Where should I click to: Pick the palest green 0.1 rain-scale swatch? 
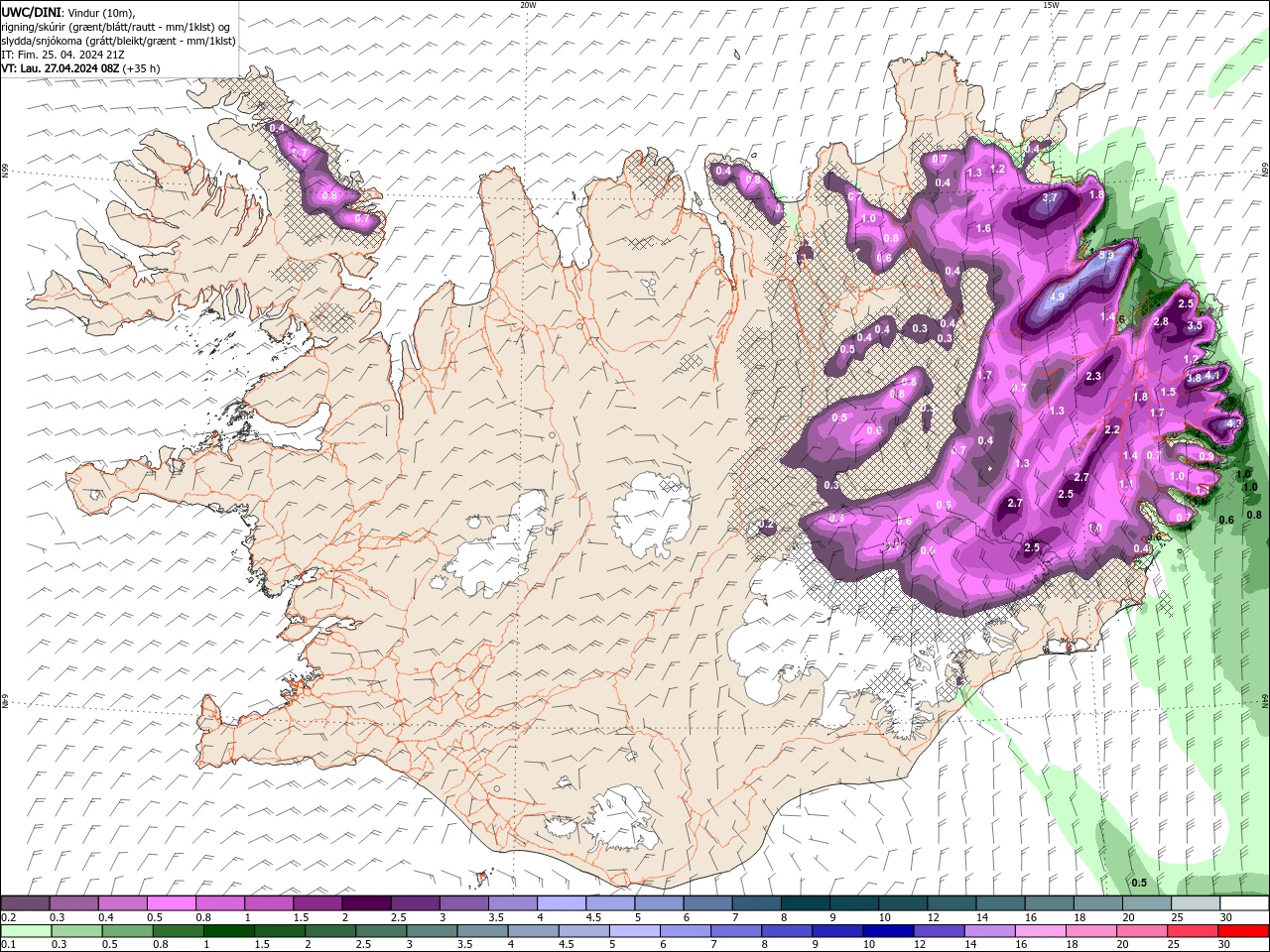click(x=26, y=930)
